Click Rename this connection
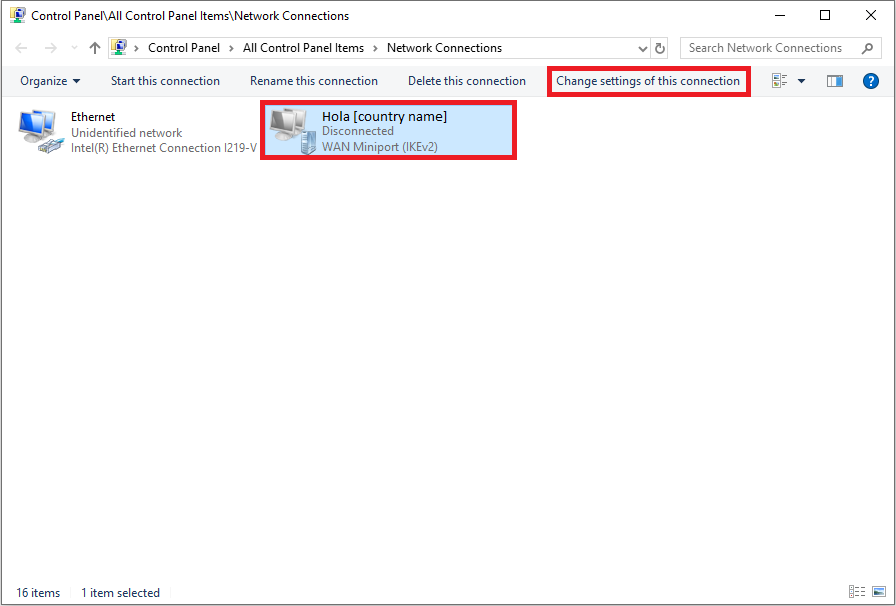This screenshot has height=606, width=896. click(x=314, y=81)
